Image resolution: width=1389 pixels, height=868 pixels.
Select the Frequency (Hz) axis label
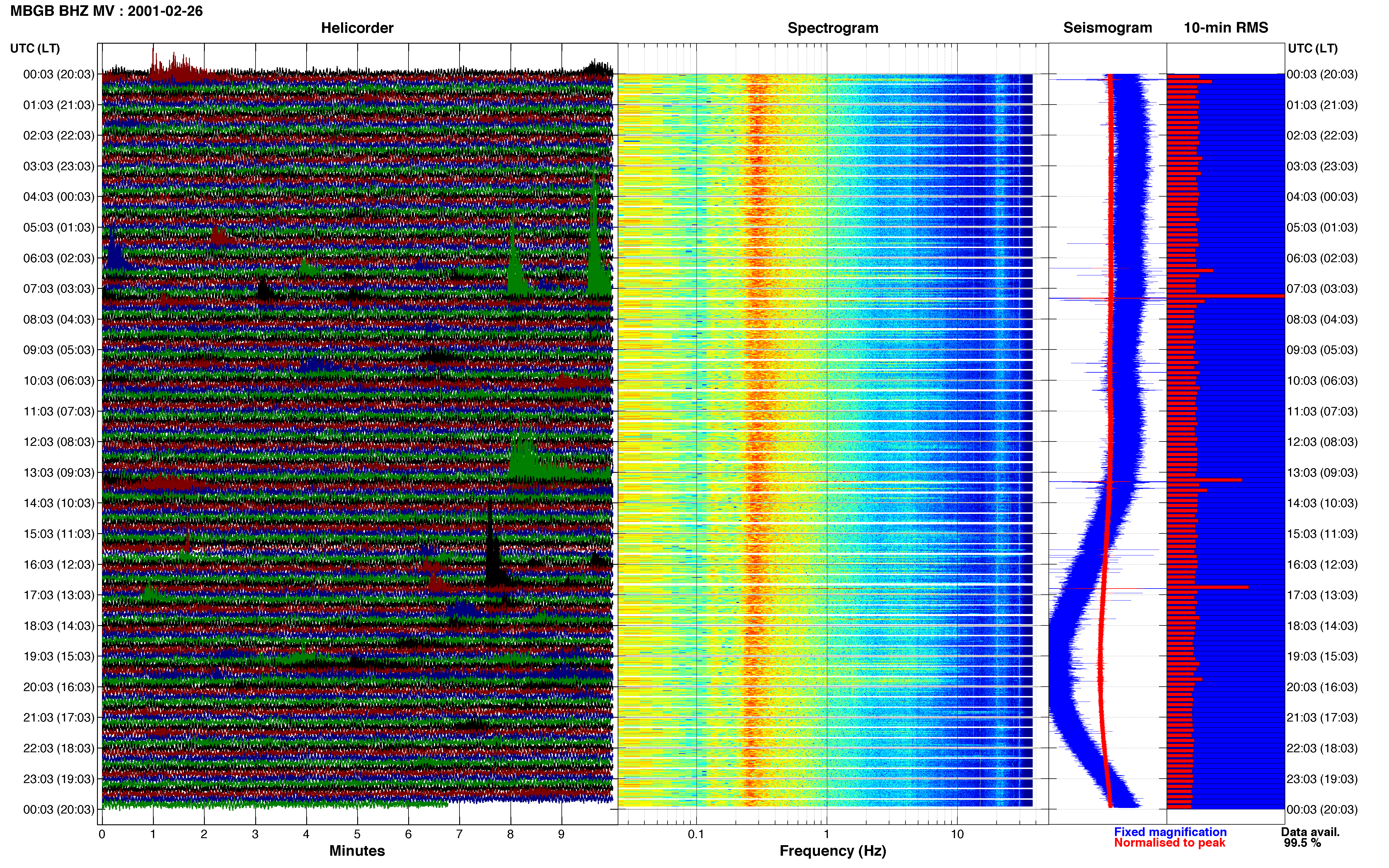[833, 851]
